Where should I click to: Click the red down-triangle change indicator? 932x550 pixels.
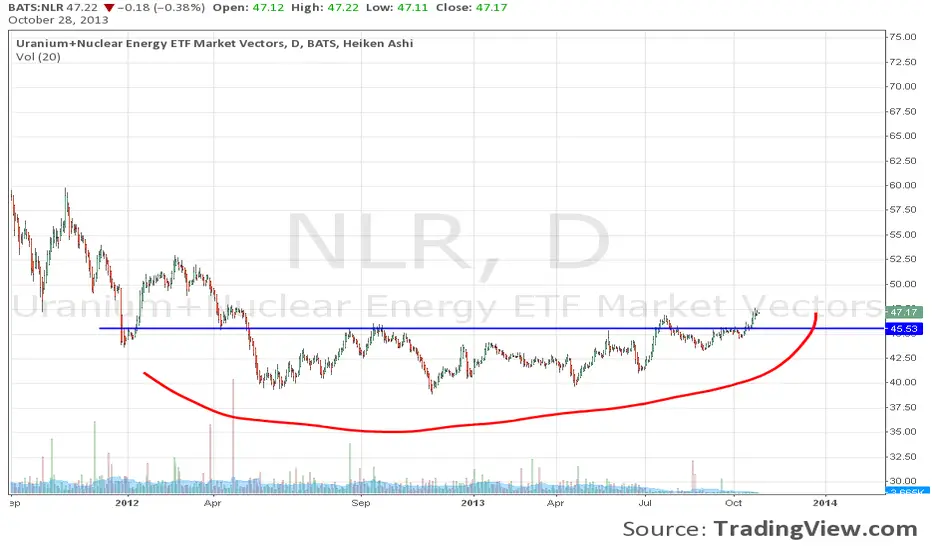[109, 8]
